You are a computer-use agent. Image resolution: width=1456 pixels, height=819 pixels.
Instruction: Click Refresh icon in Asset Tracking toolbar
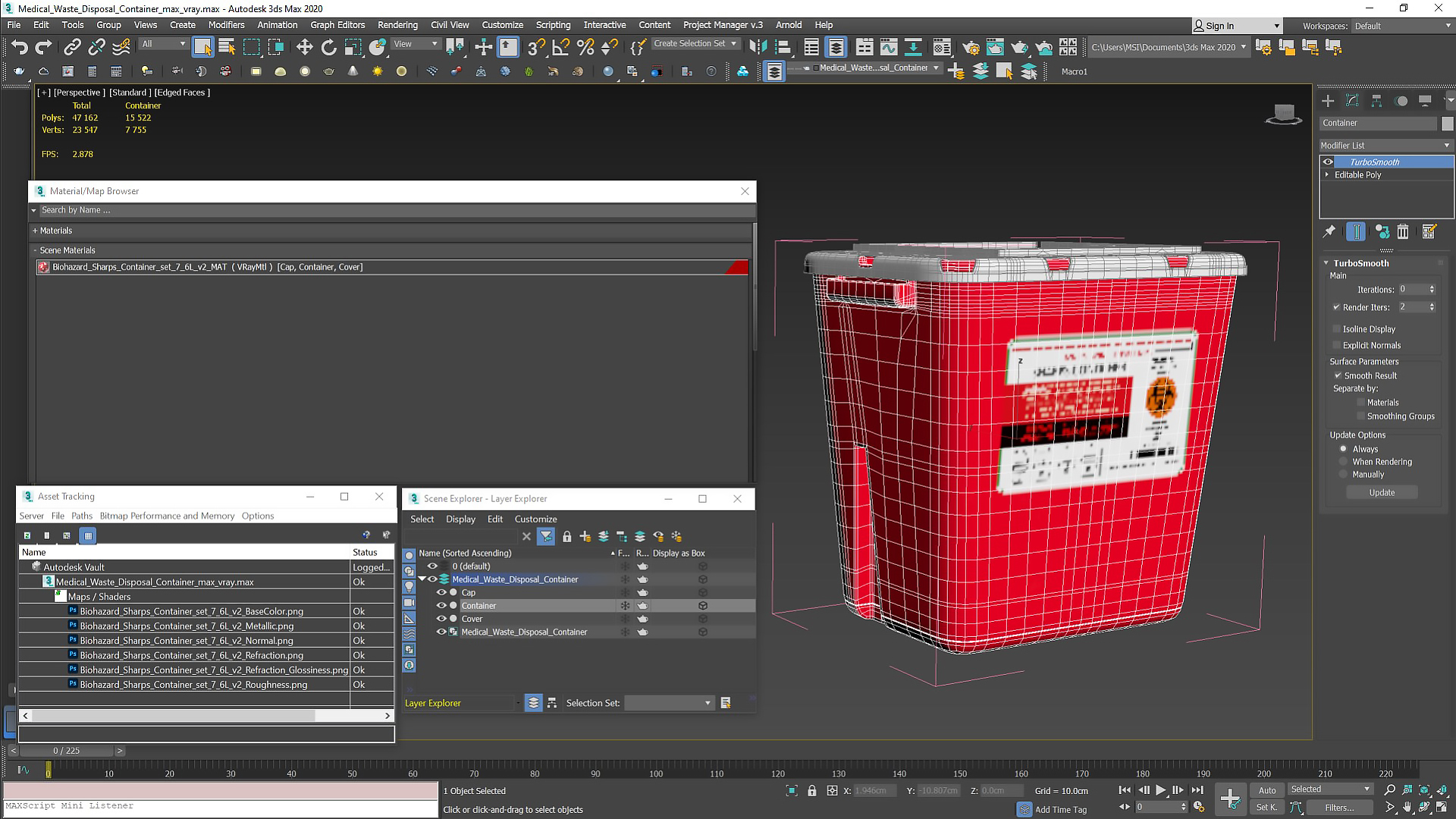pyautogui.click(x=27, y=535)
